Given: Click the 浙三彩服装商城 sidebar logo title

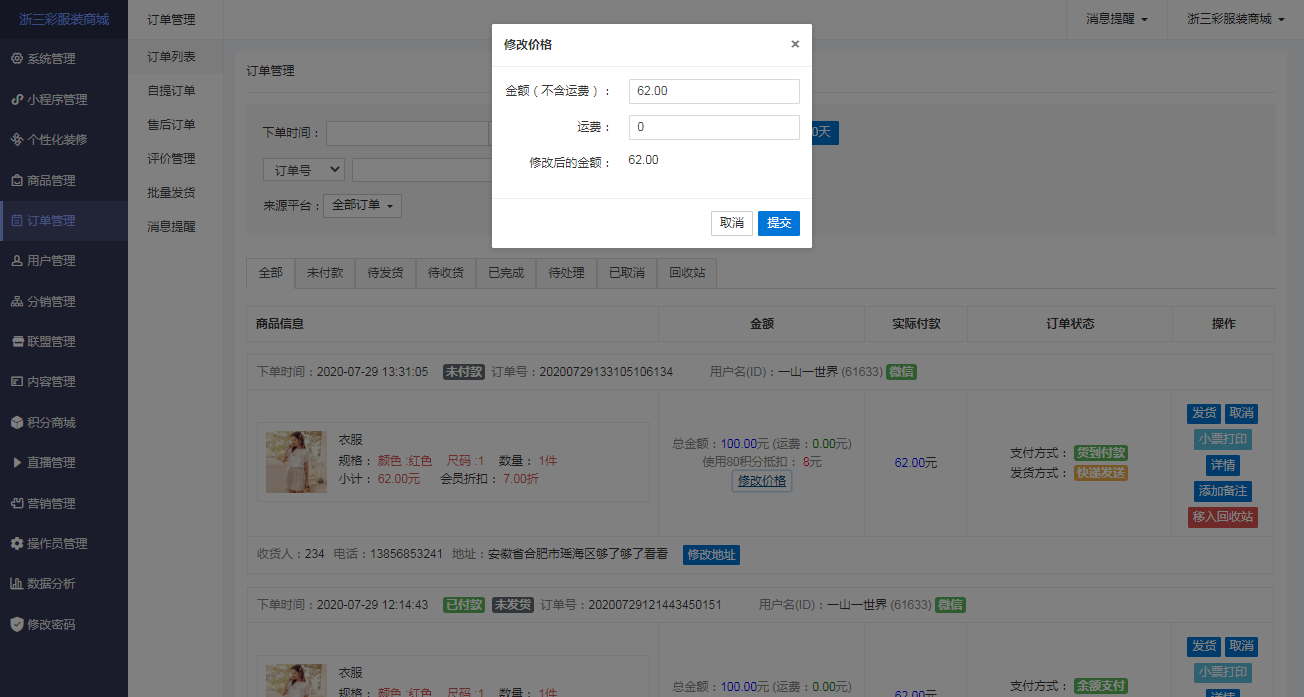Looking at the screenshot, I should click(x=64, y=19).
